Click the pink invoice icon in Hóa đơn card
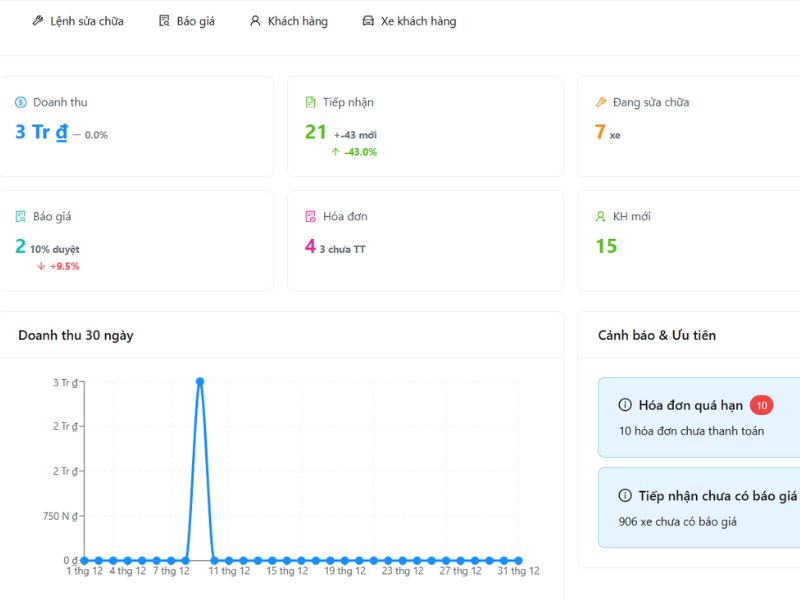 pos(311,216)
